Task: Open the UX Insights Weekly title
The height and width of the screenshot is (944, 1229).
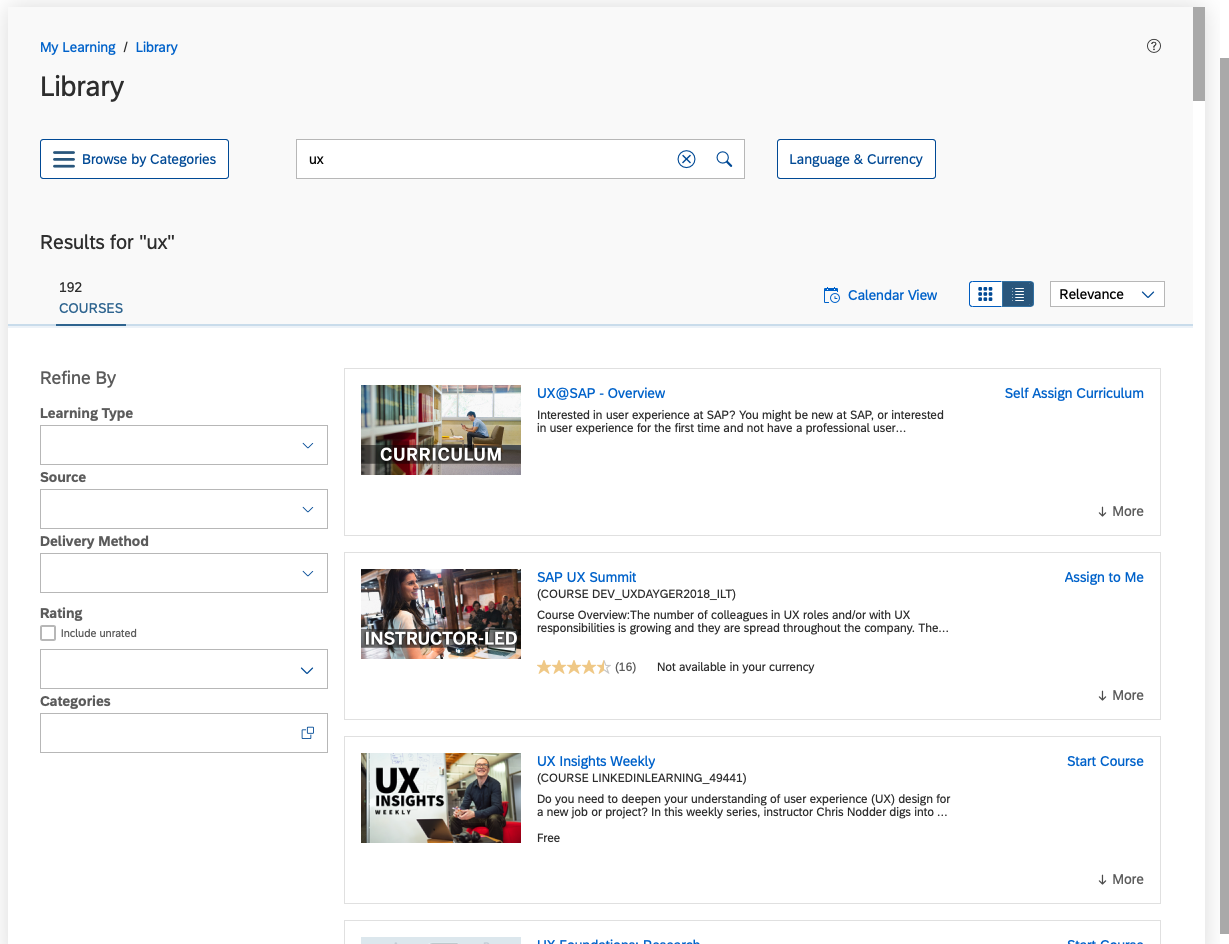Action: [596, 761]
